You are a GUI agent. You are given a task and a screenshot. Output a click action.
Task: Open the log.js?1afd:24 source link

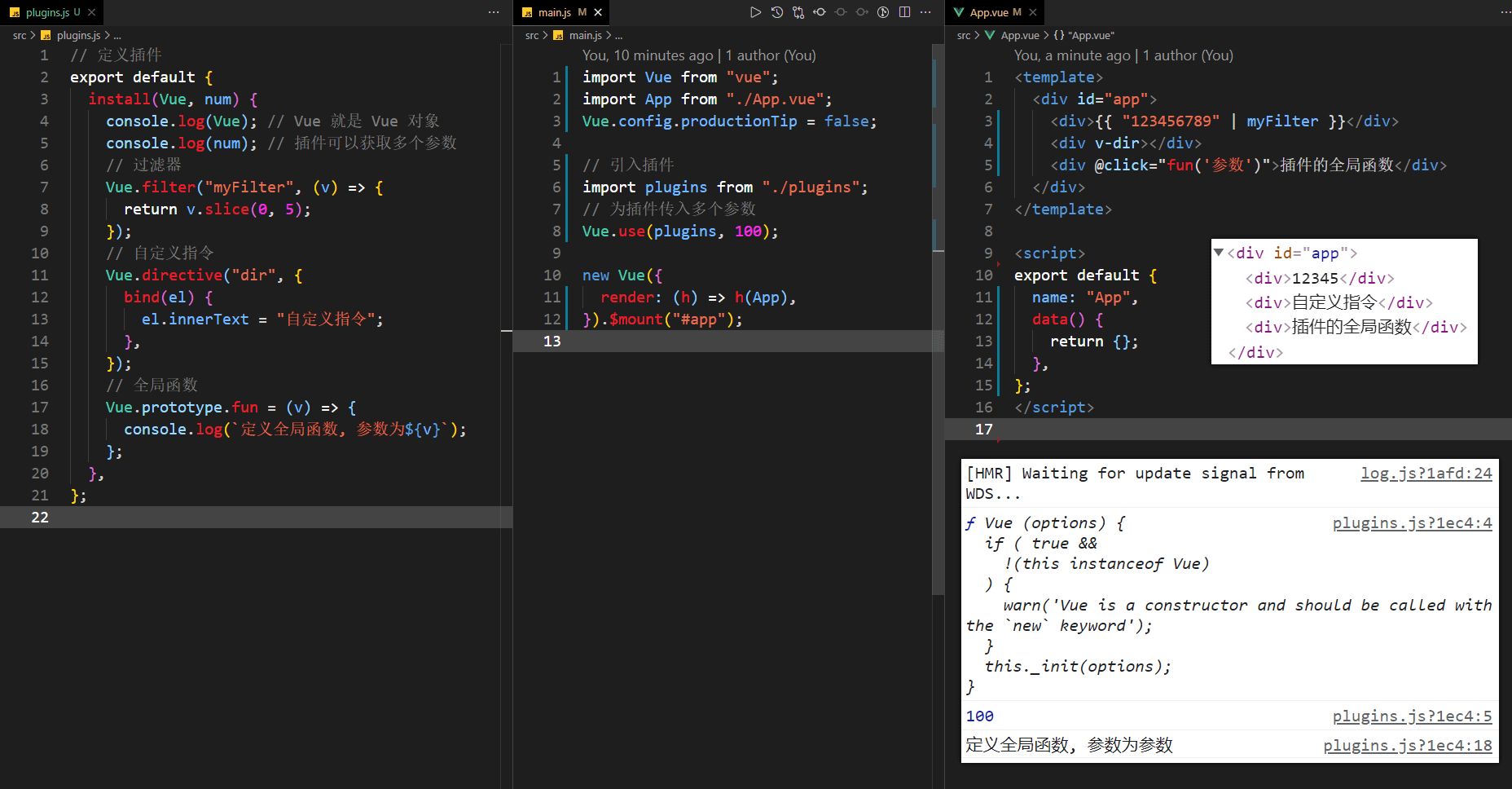1426,473
